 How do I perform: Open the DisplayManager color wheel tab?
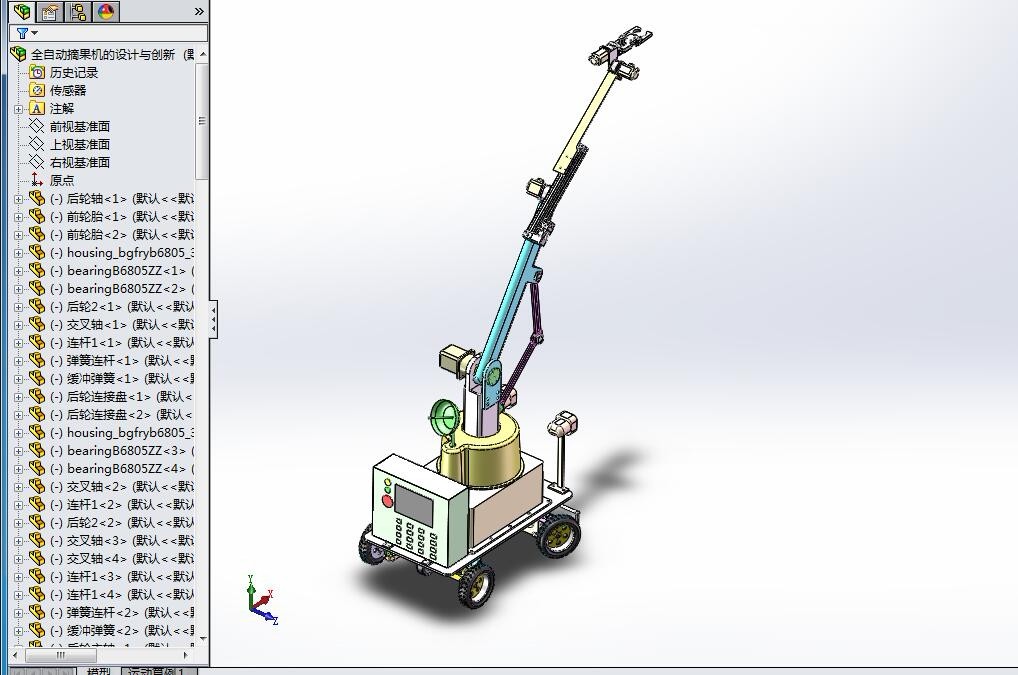(106, 12)
